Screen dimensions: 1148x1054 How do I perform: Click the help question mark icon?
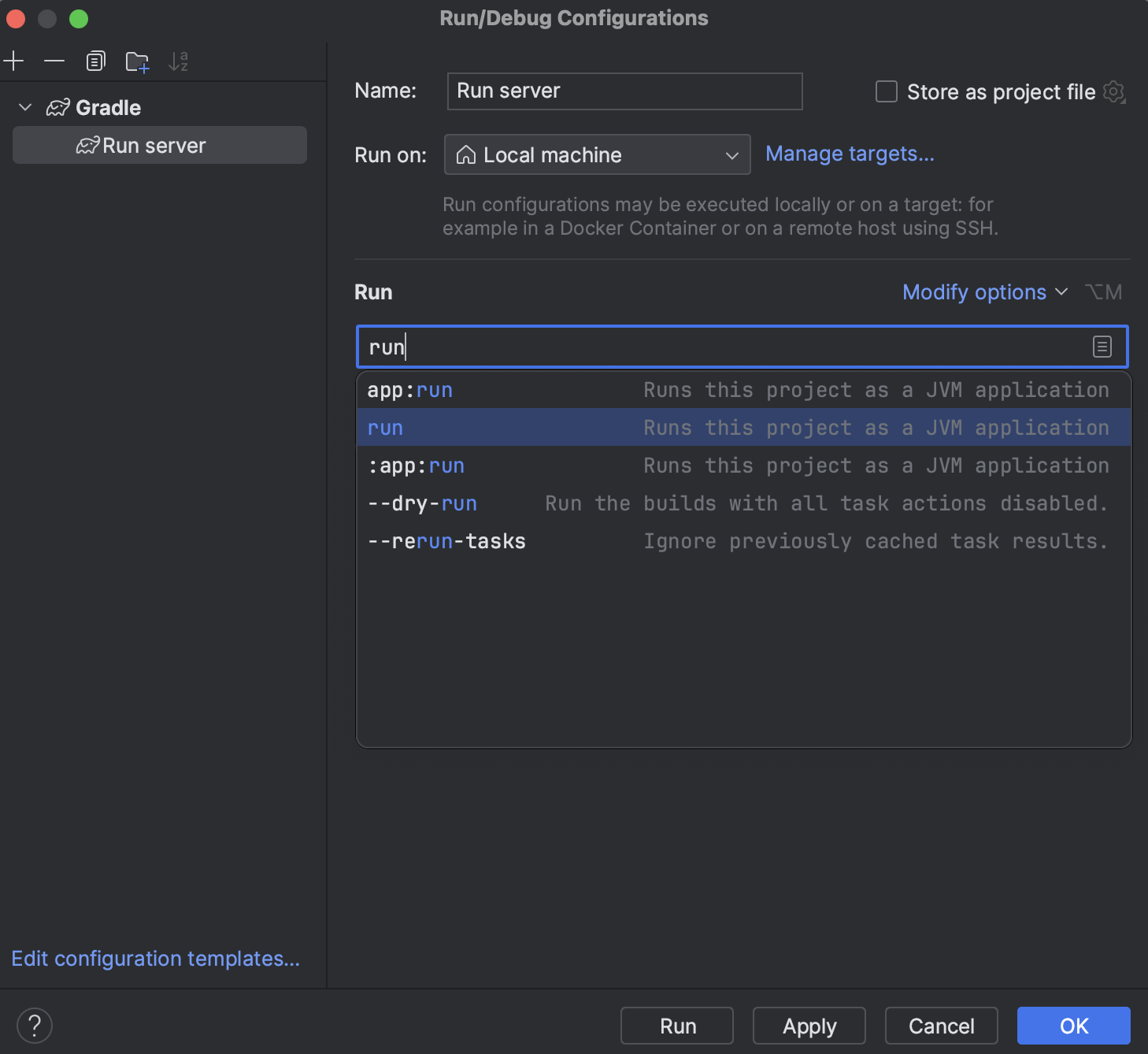(34, 1025)
